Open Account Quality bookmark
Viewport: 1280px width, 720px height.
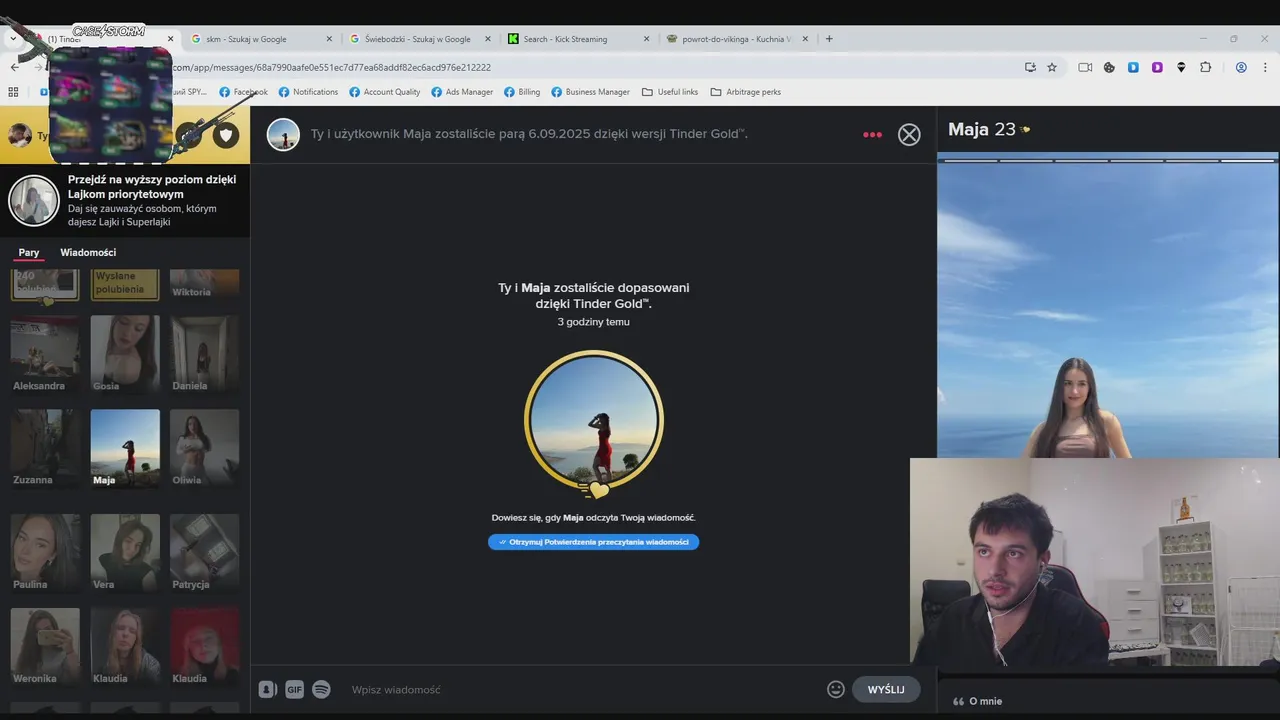tap(384, 92)
